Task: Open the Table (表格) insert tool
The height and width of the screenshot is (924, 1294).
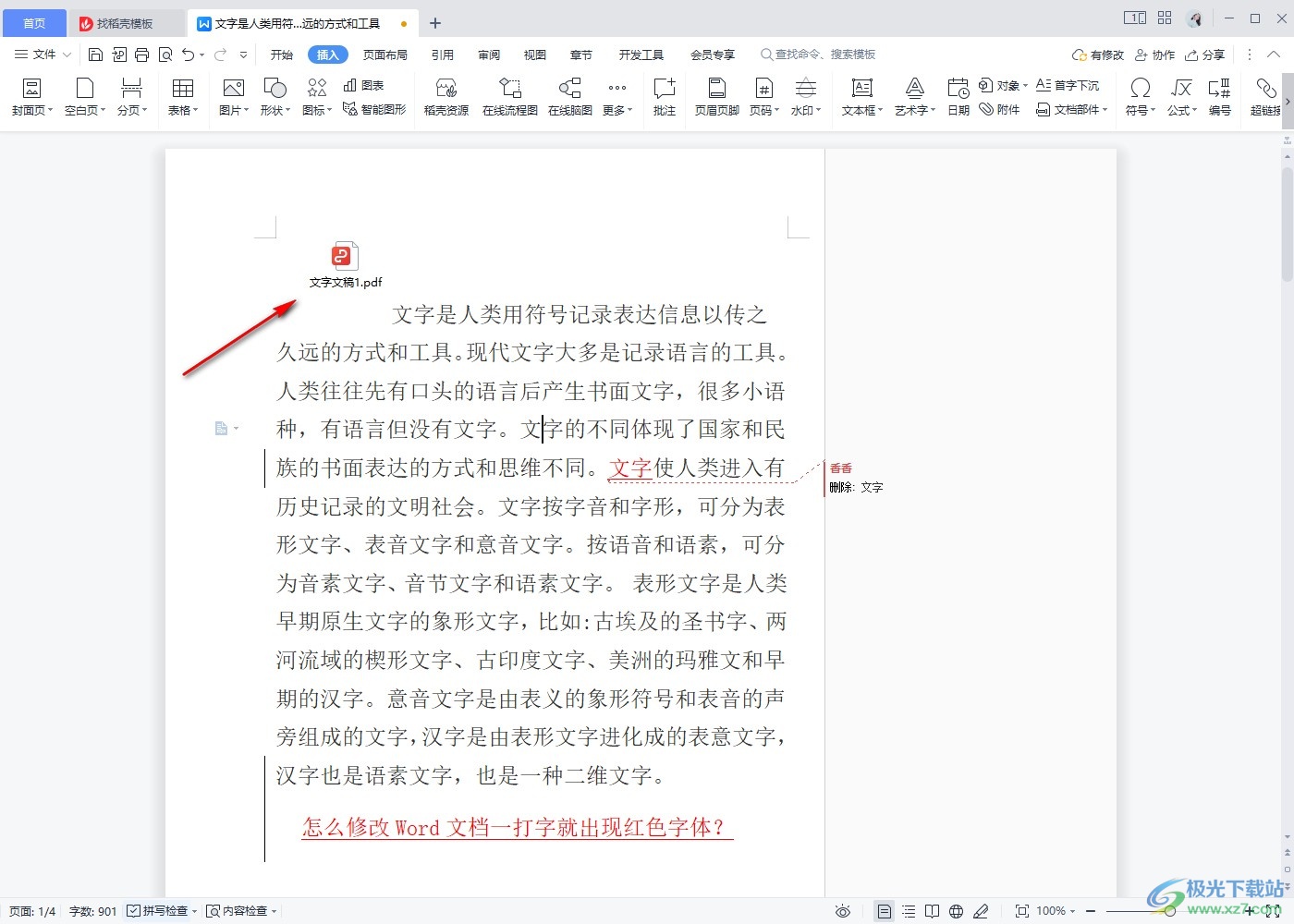Action: pos(183,96)
